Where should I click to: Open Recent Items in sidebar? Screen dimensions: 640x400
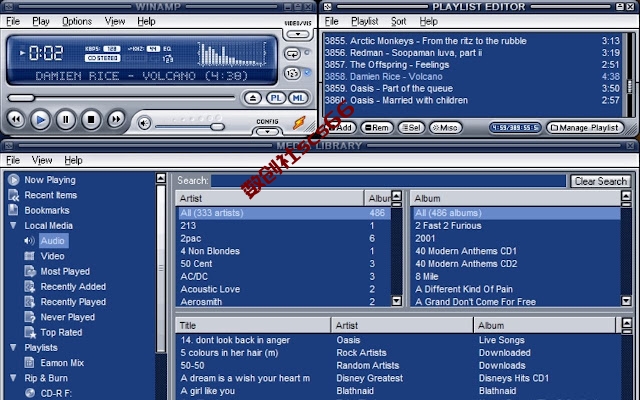point(51,195)
